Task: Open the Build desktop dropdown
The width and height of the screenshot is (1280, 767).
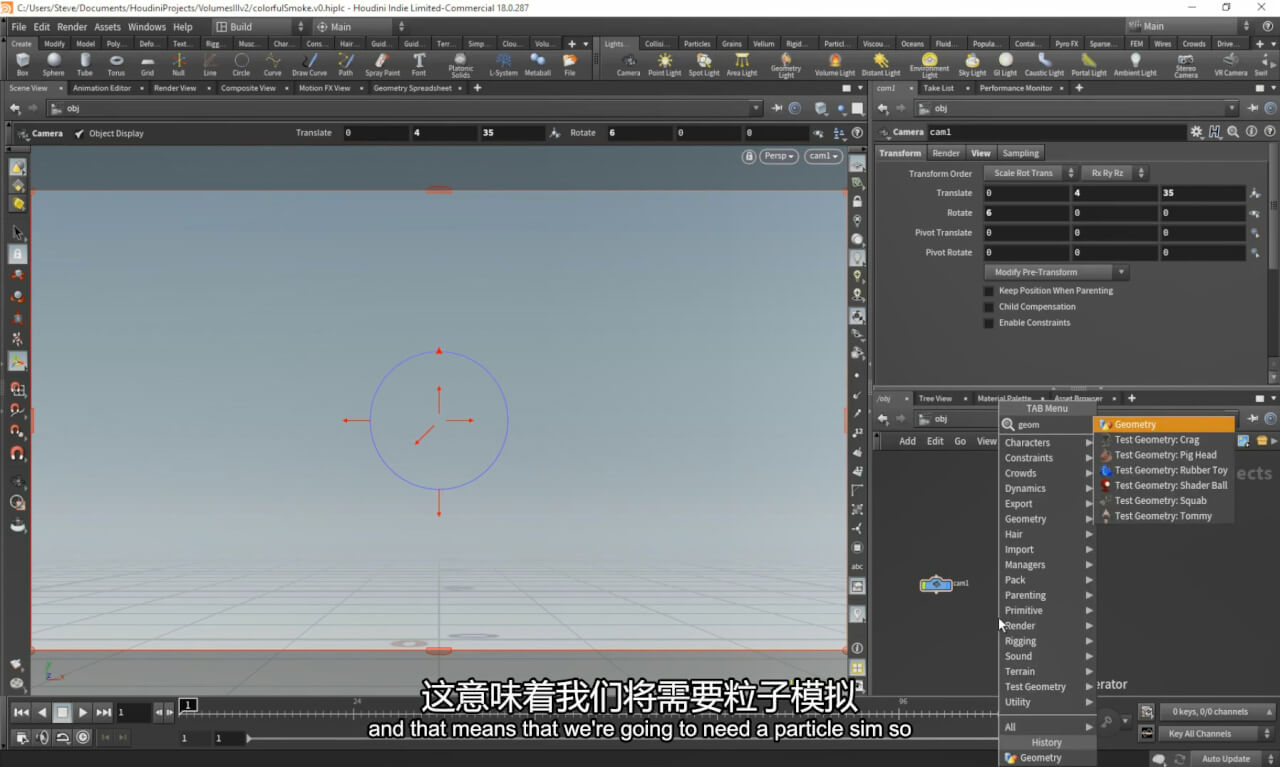Action: (x=260, y=27)
